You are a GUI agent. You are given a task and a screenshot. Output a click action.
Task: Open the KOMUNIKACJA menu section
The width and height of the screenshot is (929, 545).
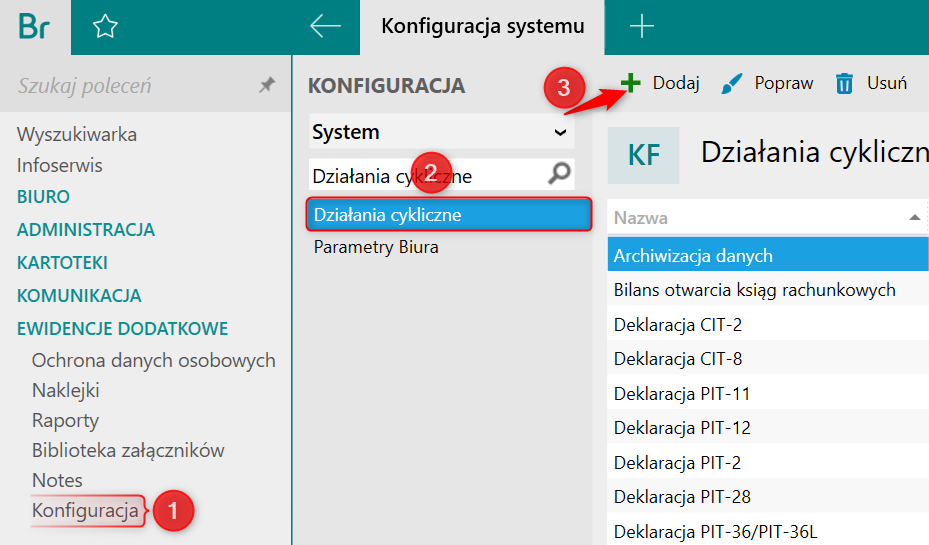[79, 296]
